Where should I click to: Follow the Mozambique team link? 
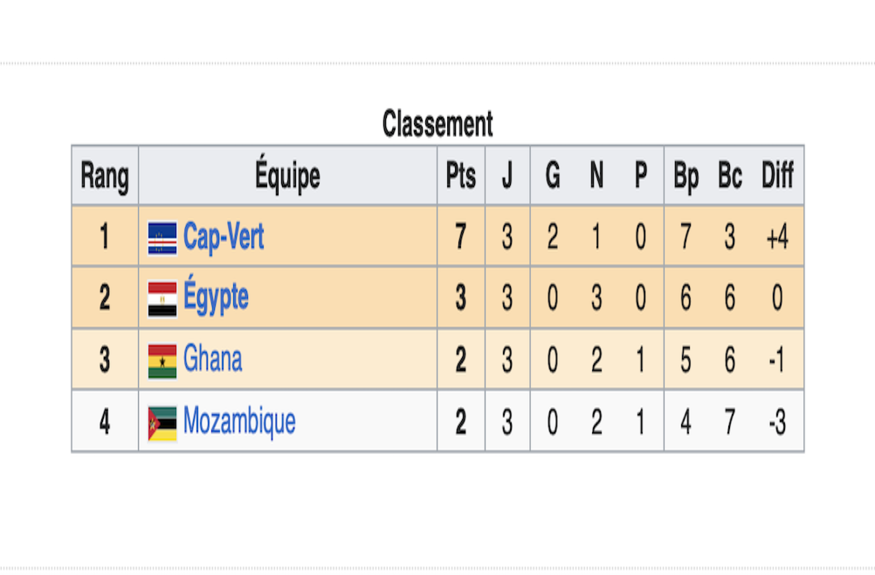click(239, 421)
